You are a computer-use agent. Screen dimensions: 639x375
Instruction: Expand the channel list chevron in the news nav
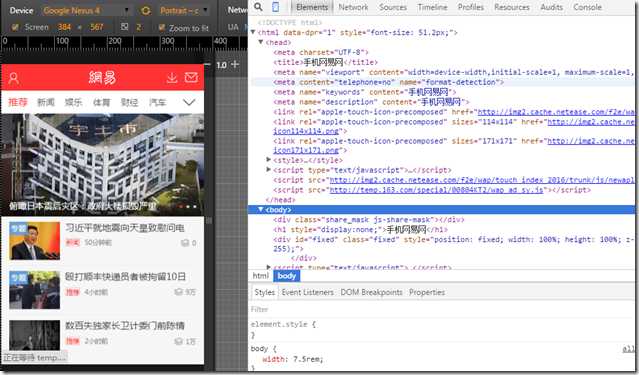click(189, 102)
